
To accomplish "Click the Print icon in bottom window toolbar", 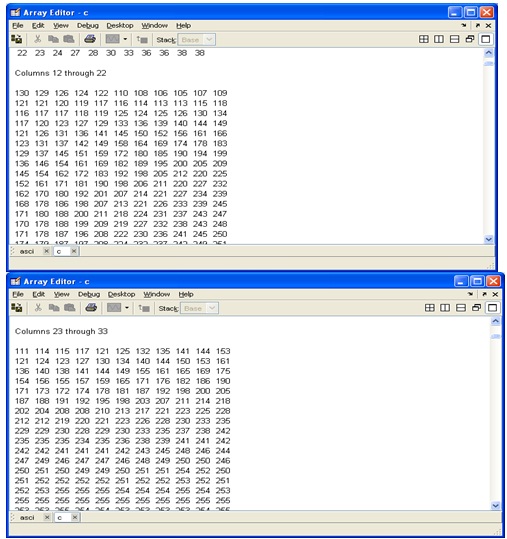I will [x=91, y=307].
